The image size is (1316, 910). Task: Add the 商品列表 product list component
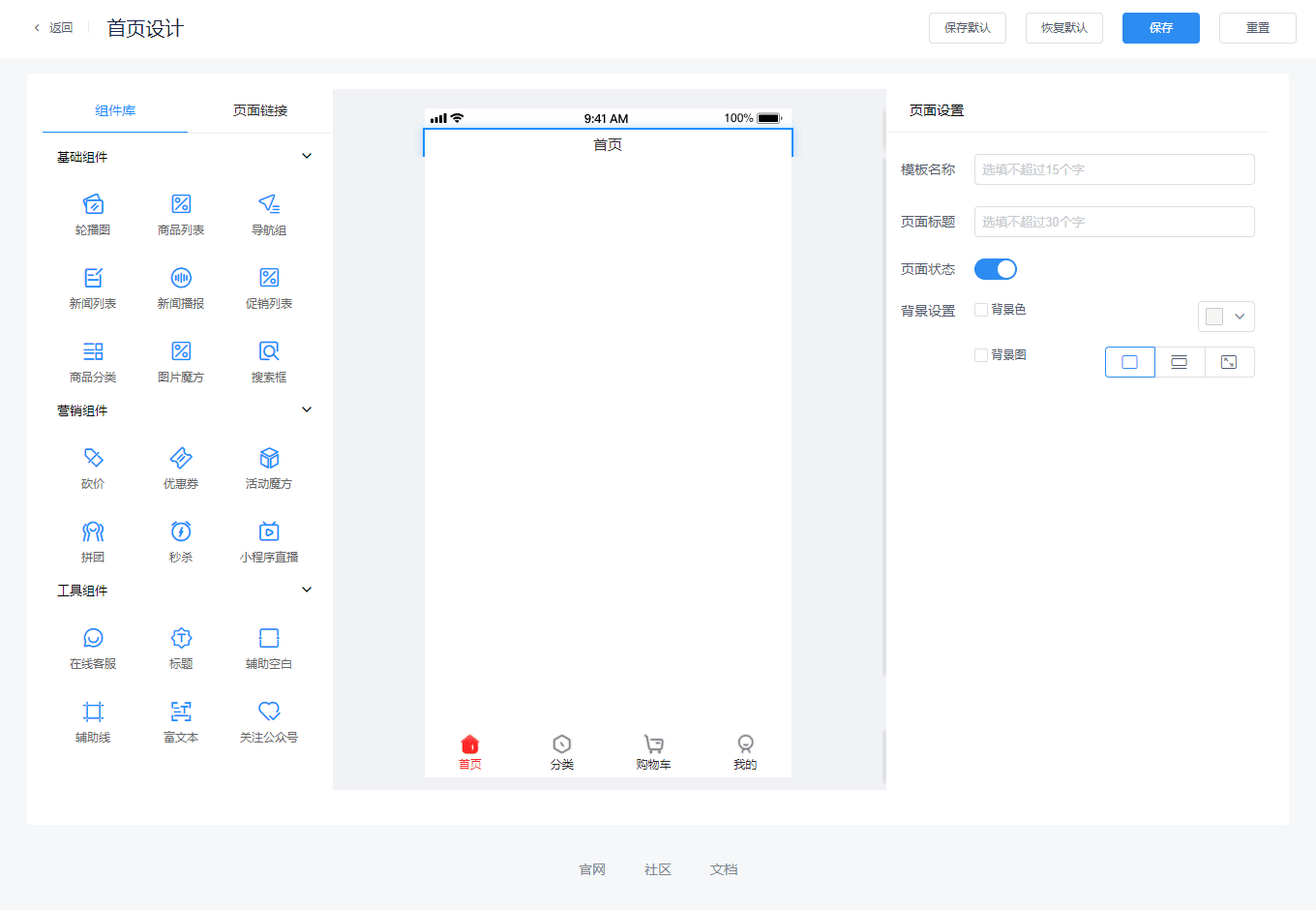180,213
